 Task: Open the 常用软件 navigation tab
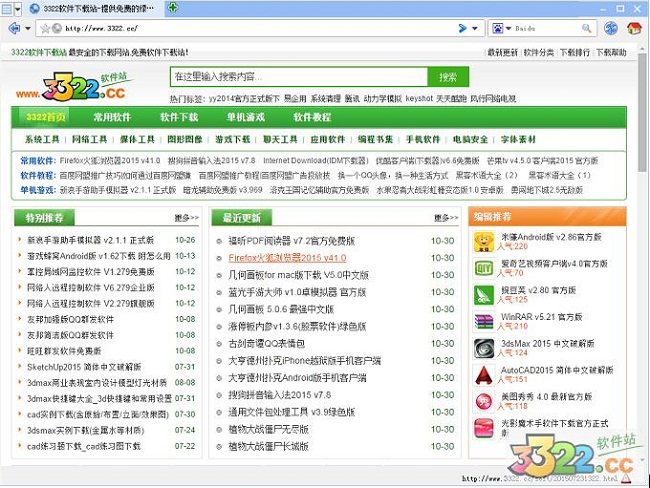click(x=112, y=117)
